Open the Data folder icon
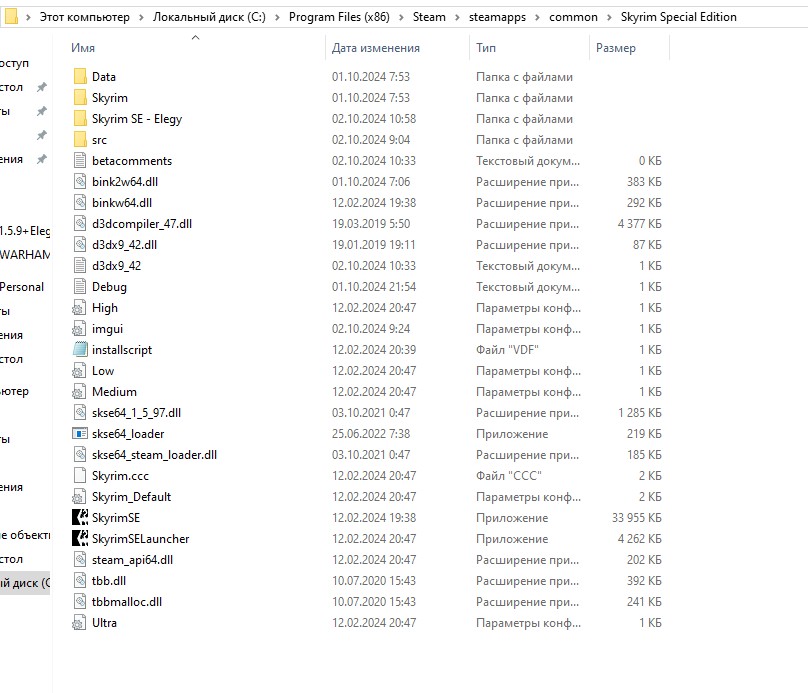 [80, 77]
